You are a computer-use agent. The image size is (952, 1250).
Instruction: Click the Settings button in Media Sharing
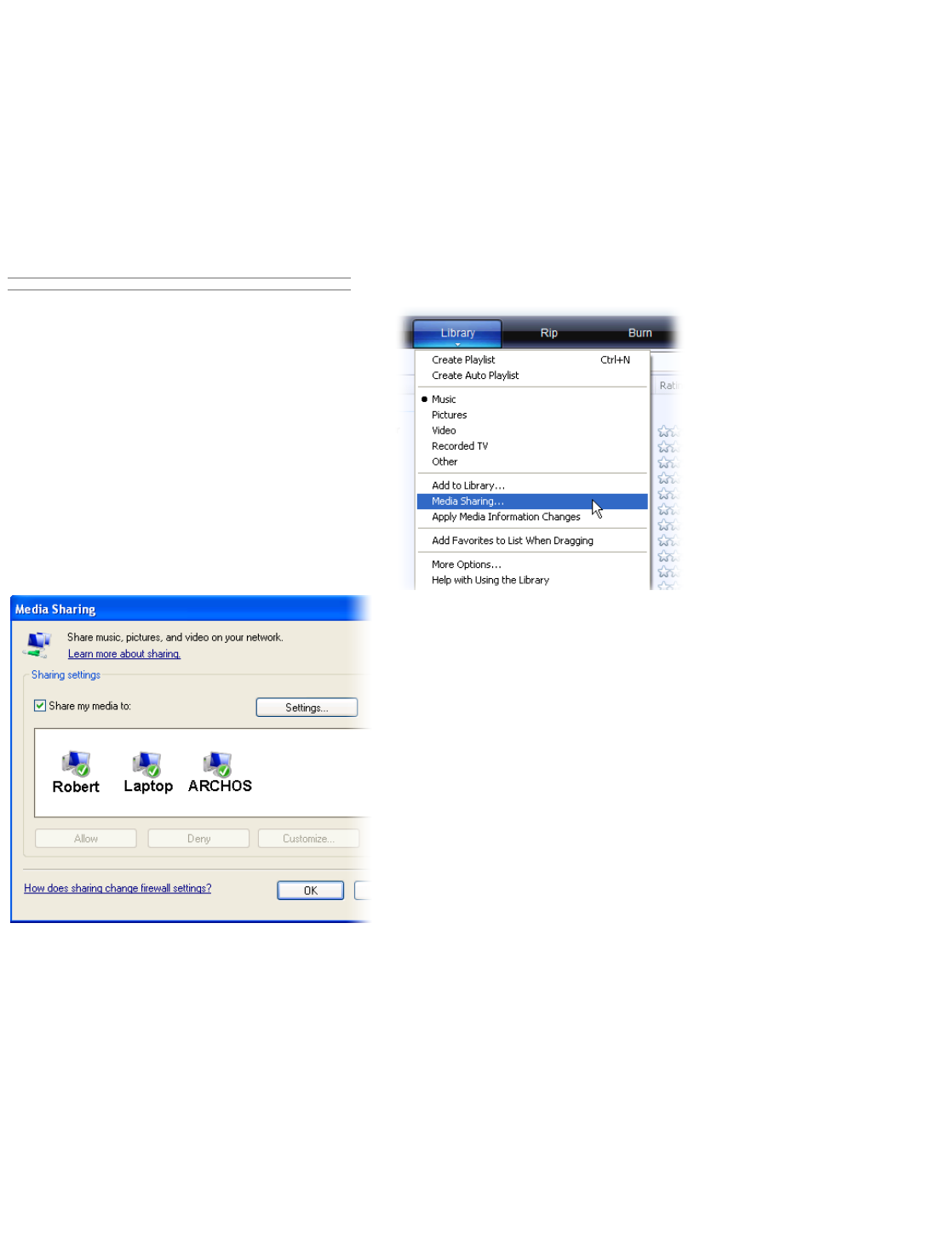[x=307, y=708]
